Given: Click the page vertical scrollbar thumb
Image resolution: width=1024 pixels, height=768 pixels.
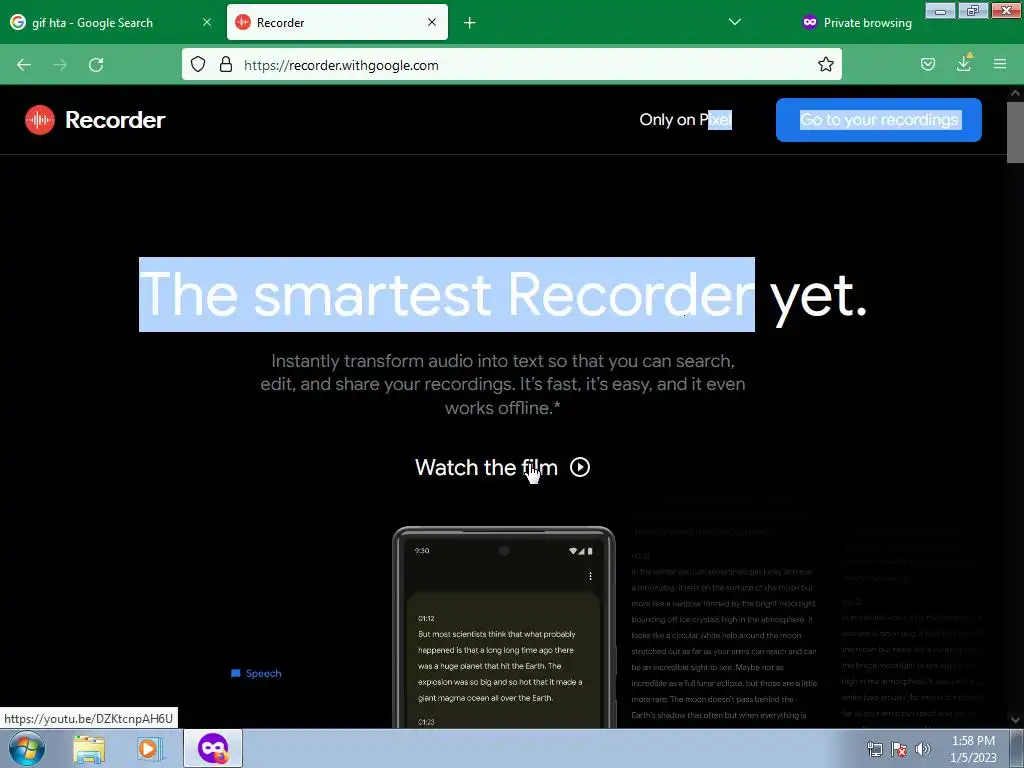Looking at the screenshot, I should (1015, 133).
